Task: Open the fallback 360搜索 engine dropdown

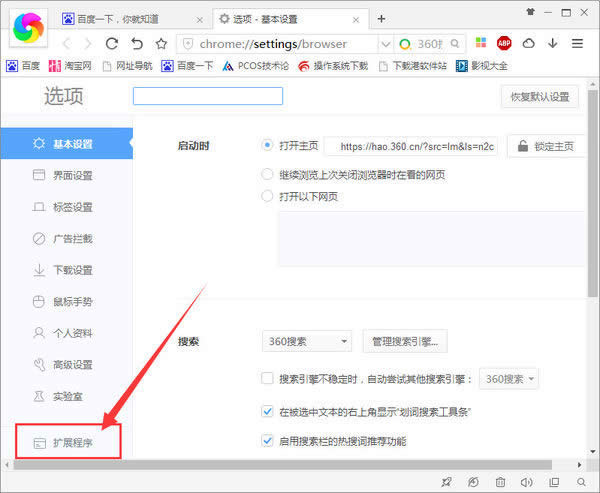Action: click(x=509, y=379)
